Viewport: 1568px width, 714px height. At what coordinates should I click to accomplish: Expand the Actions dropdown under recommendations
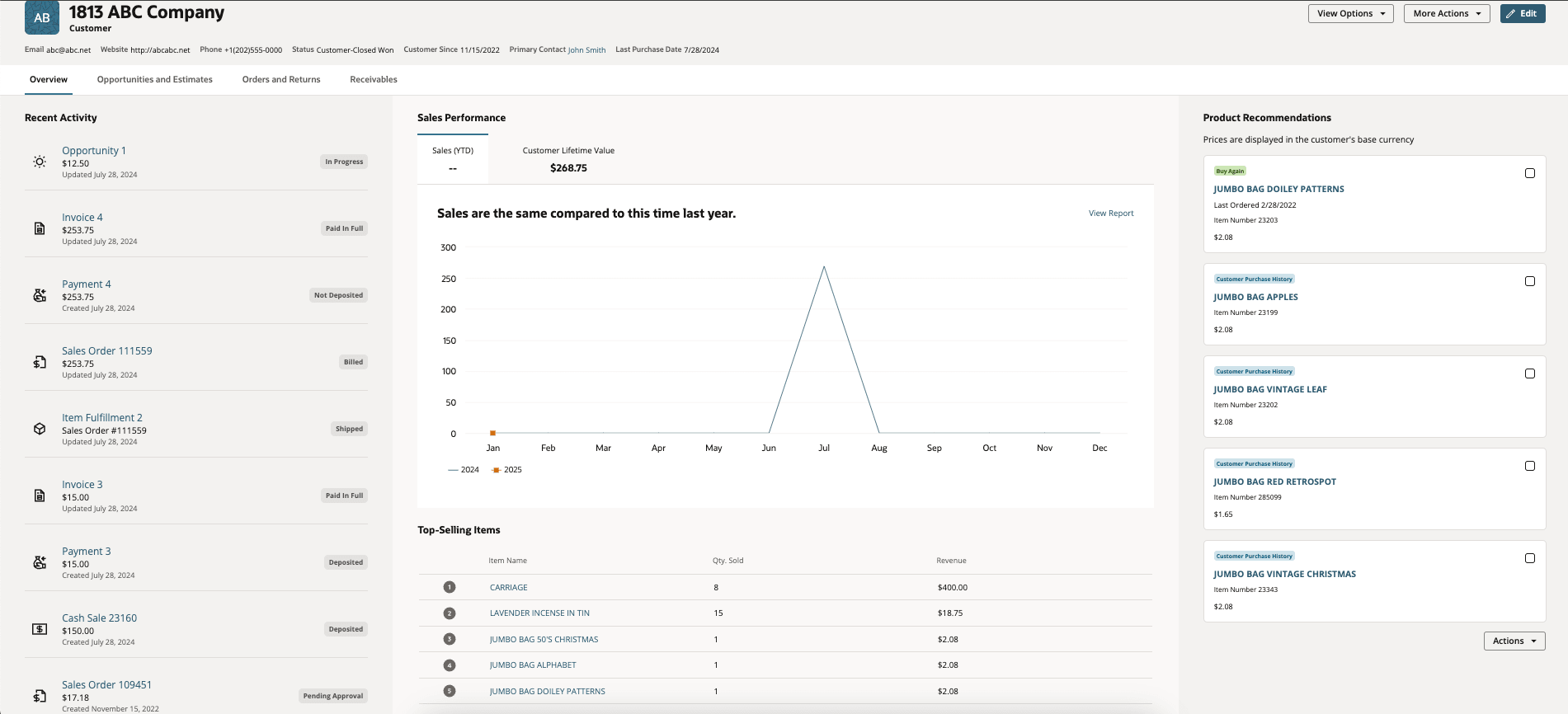tap(1514, 641)
